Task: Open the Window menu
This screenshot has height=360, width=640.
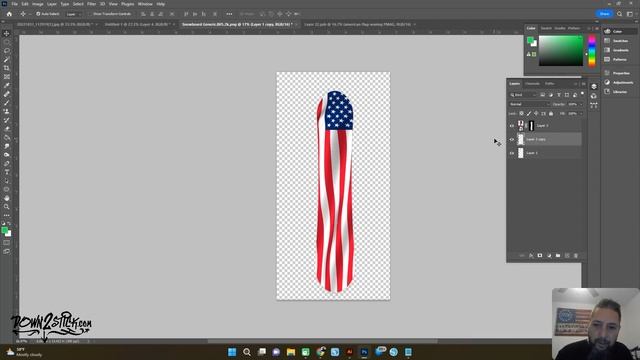Action: click(145, 4)
